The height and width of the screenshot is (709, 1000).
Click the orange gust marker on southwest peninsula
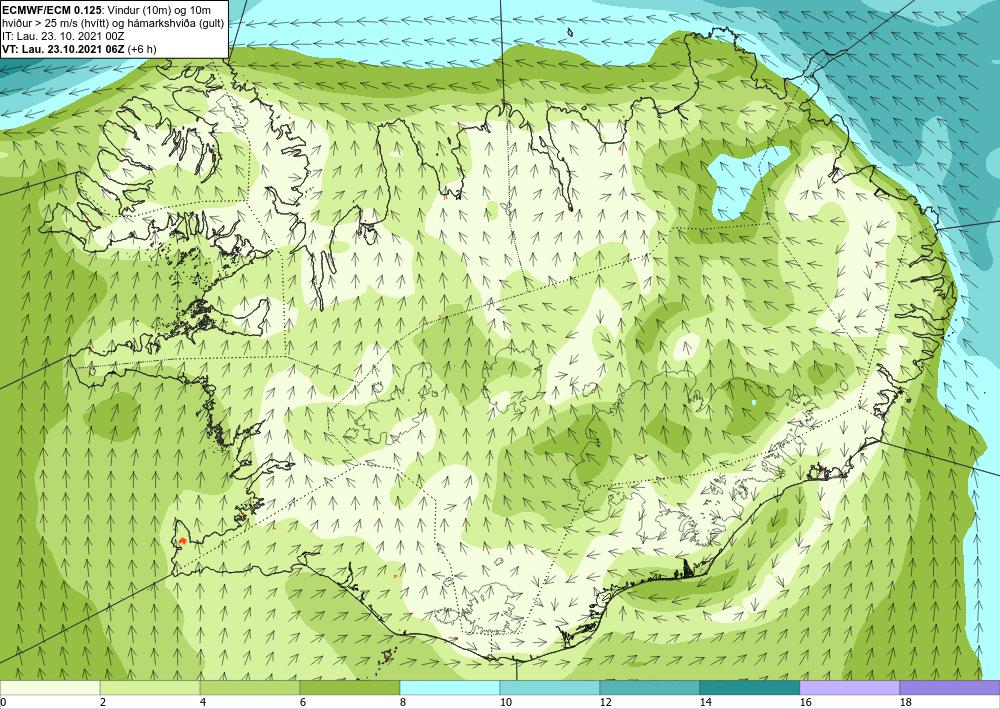coord(182,541)
